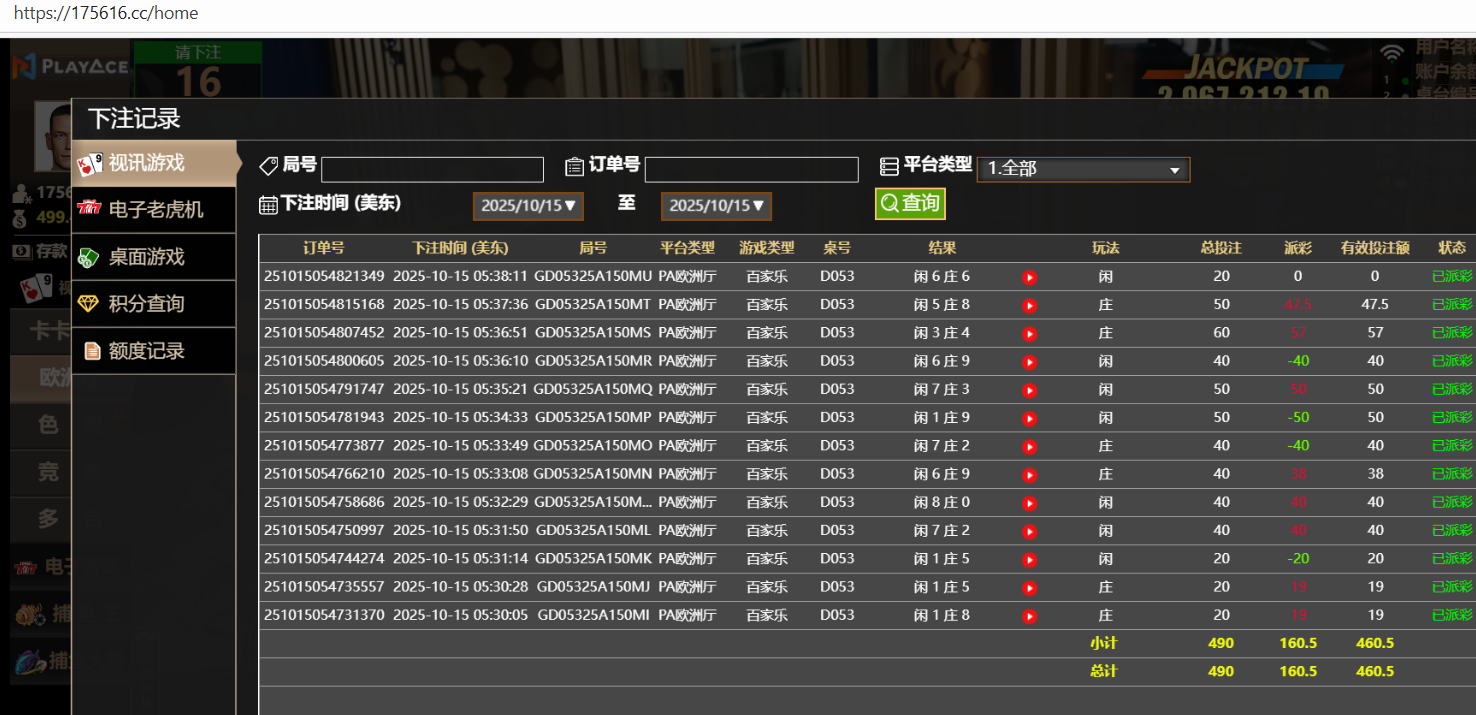Click the playing cards icon beside 视讯游戏
The width and height of the screenshot is (1476, 715).
[x=90, y=163]
